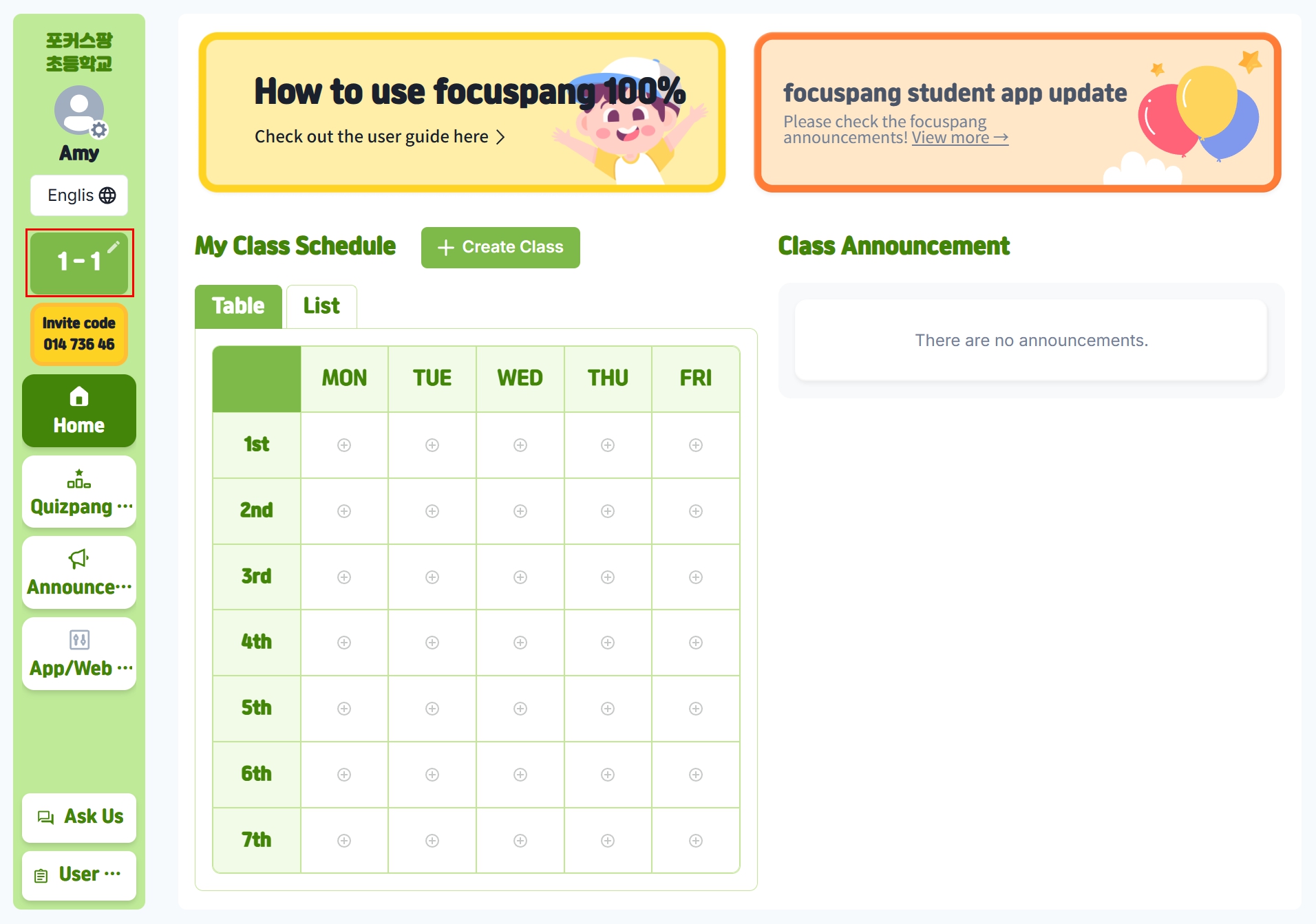Click the Ask Us button
This screenshot has height=924, width=1316.
click(x=79, y=817)
